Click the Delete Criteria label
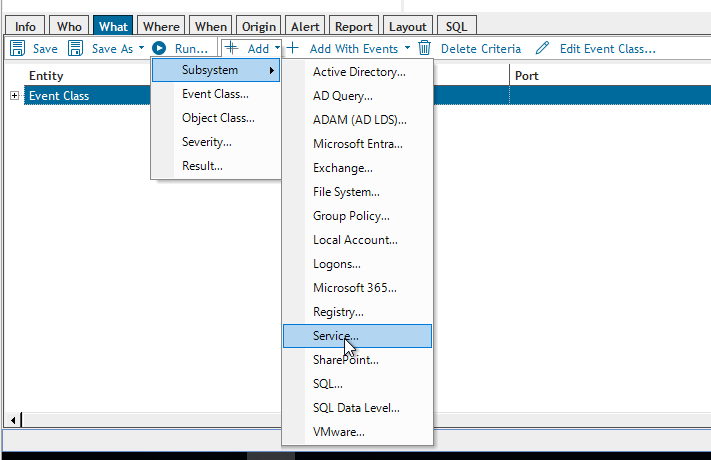The height and width of the screenshot is (460, 711). click(481, 49)
